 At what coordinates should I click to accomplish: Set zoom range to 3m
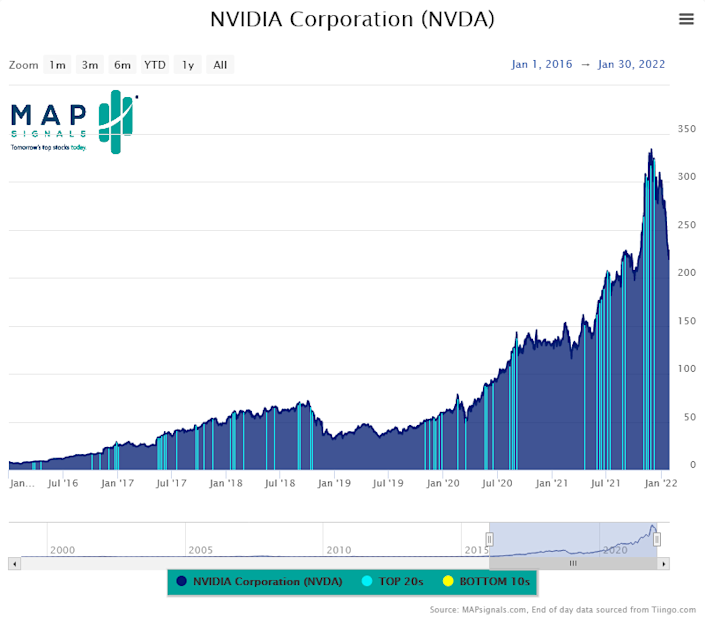point(90,65)
